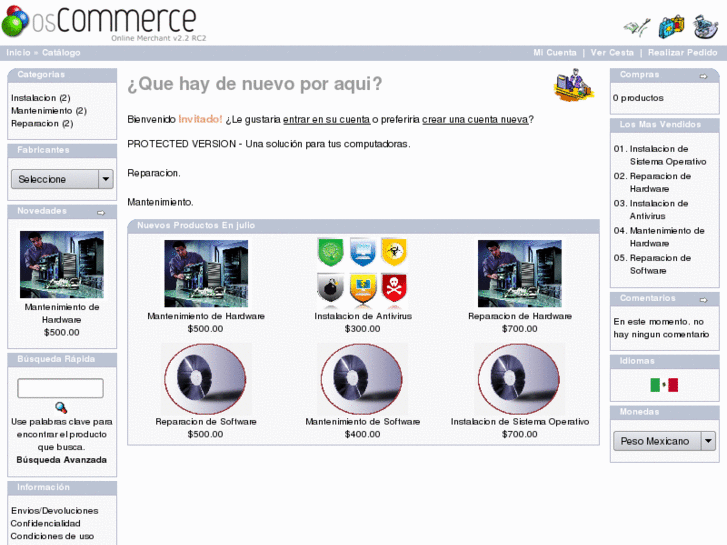Select the Mexican flag language icon
Viewport: 727px width, 545px height.
click(664, 385)
